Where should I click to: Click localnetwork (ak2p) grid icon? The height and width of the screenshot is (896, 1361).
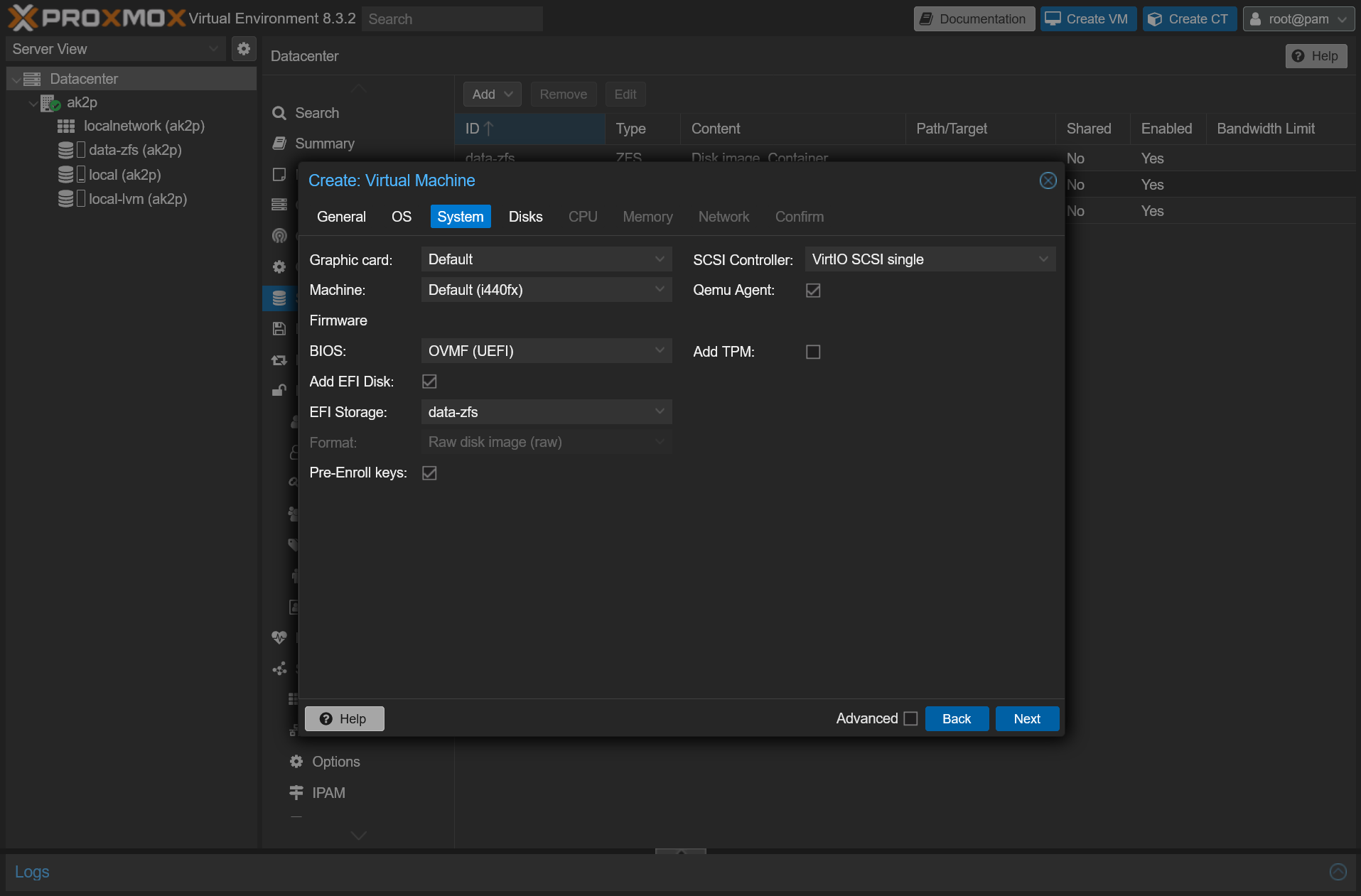[66, 126]
